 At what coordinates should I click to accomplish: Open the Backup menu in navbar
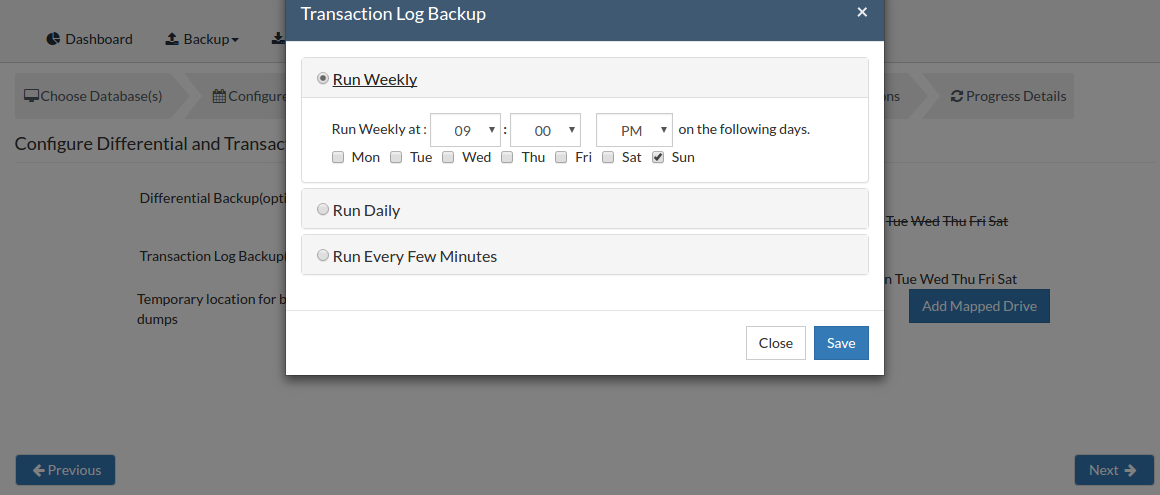point(202,39)
